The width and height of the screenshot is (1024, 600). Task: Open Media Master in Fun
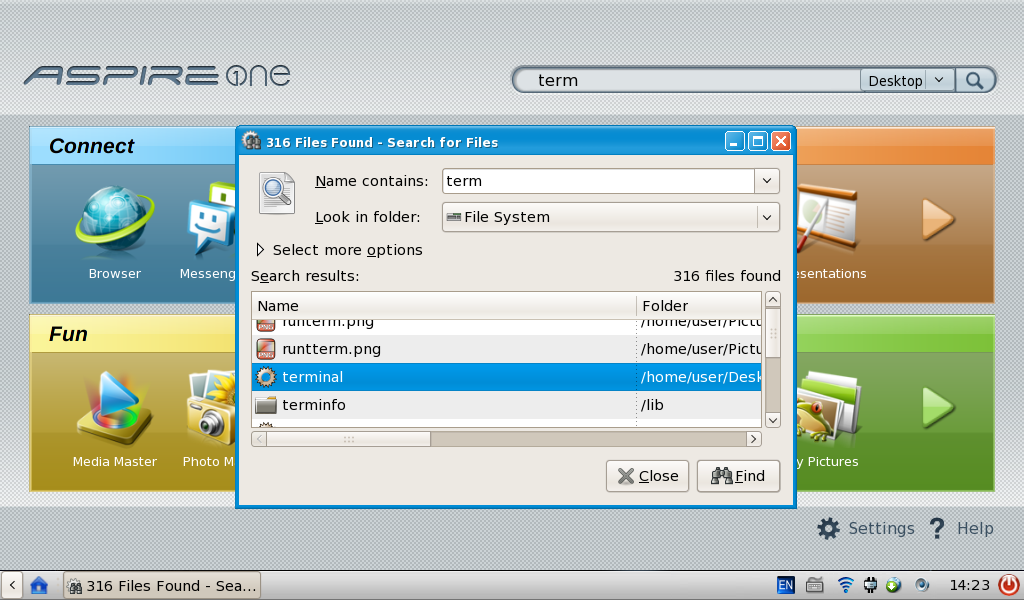114,409
